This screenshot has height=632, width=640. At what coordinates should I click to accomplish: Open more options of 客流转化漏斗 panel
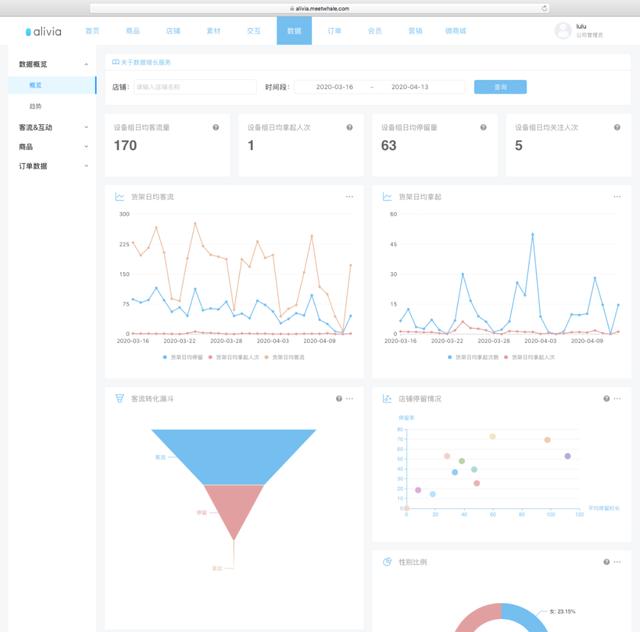[349, 398]
